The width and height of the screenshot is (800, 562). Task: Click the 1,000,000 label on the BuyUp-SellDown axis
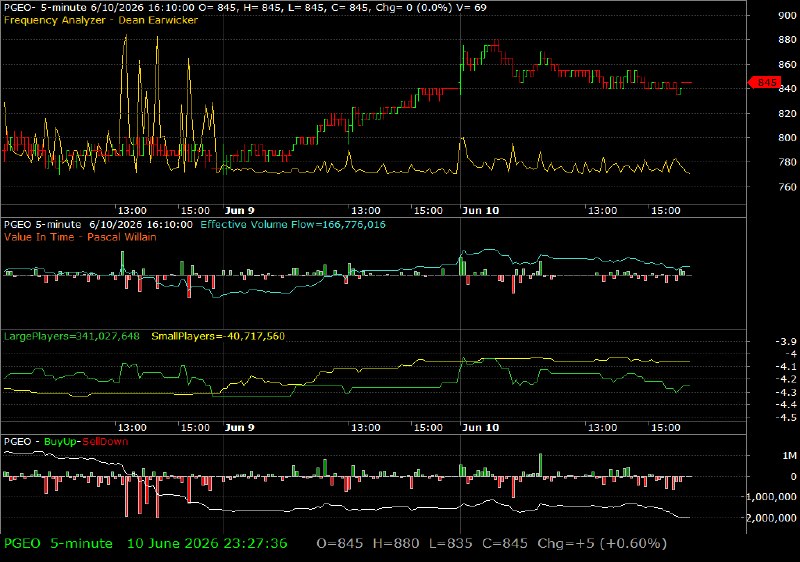point(773,497)
